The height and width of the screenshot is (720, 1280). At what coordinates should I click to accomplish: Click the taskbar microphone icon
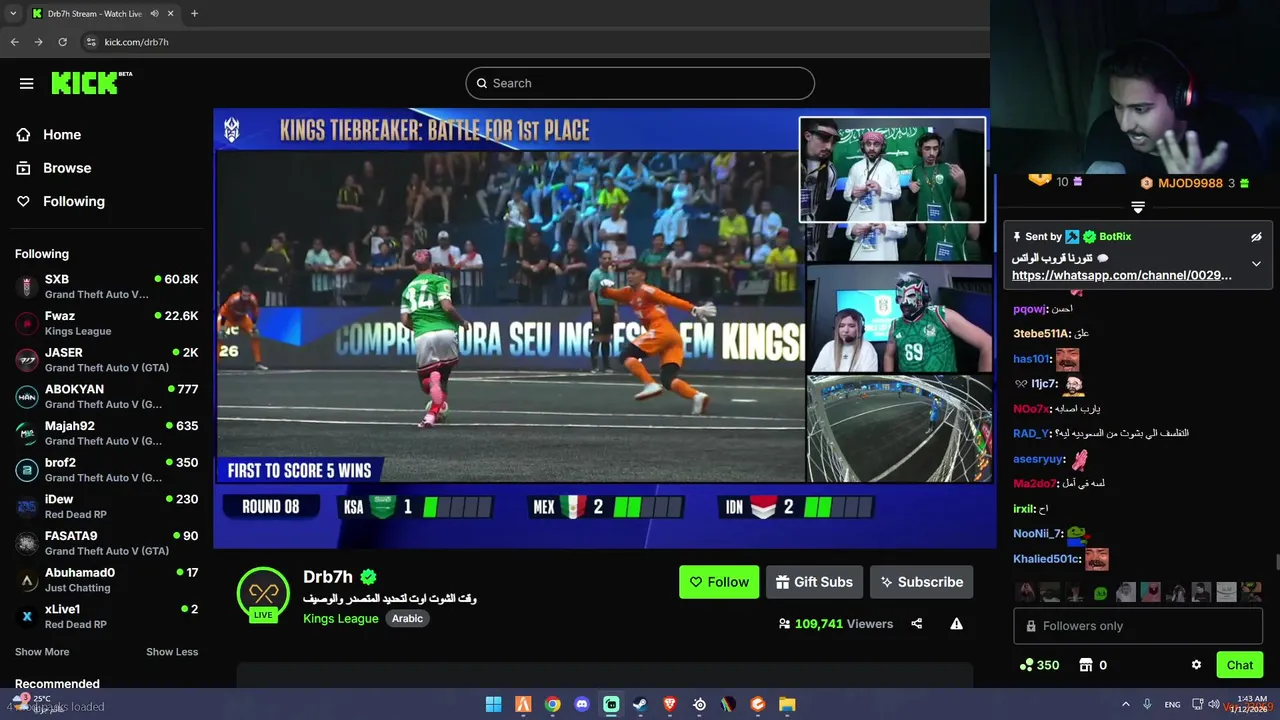(1147, 705)
